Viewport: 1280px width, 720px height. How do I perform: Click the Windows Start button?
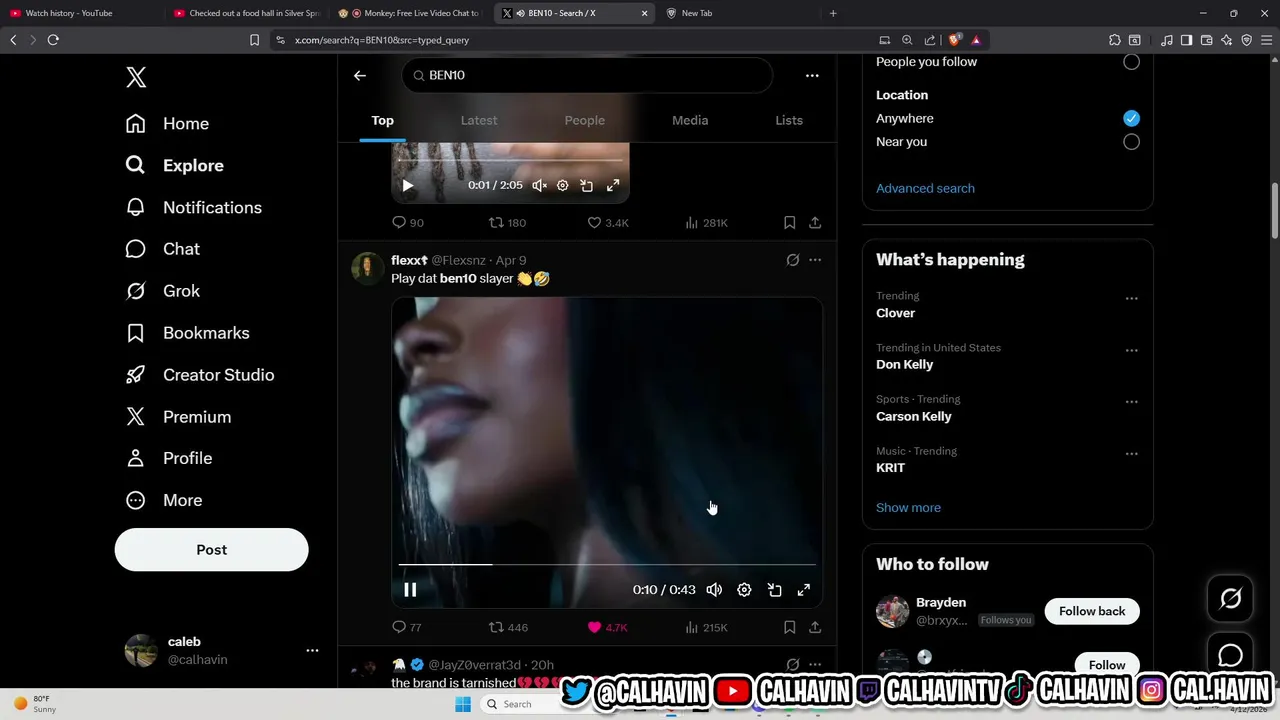pos(463,704)
